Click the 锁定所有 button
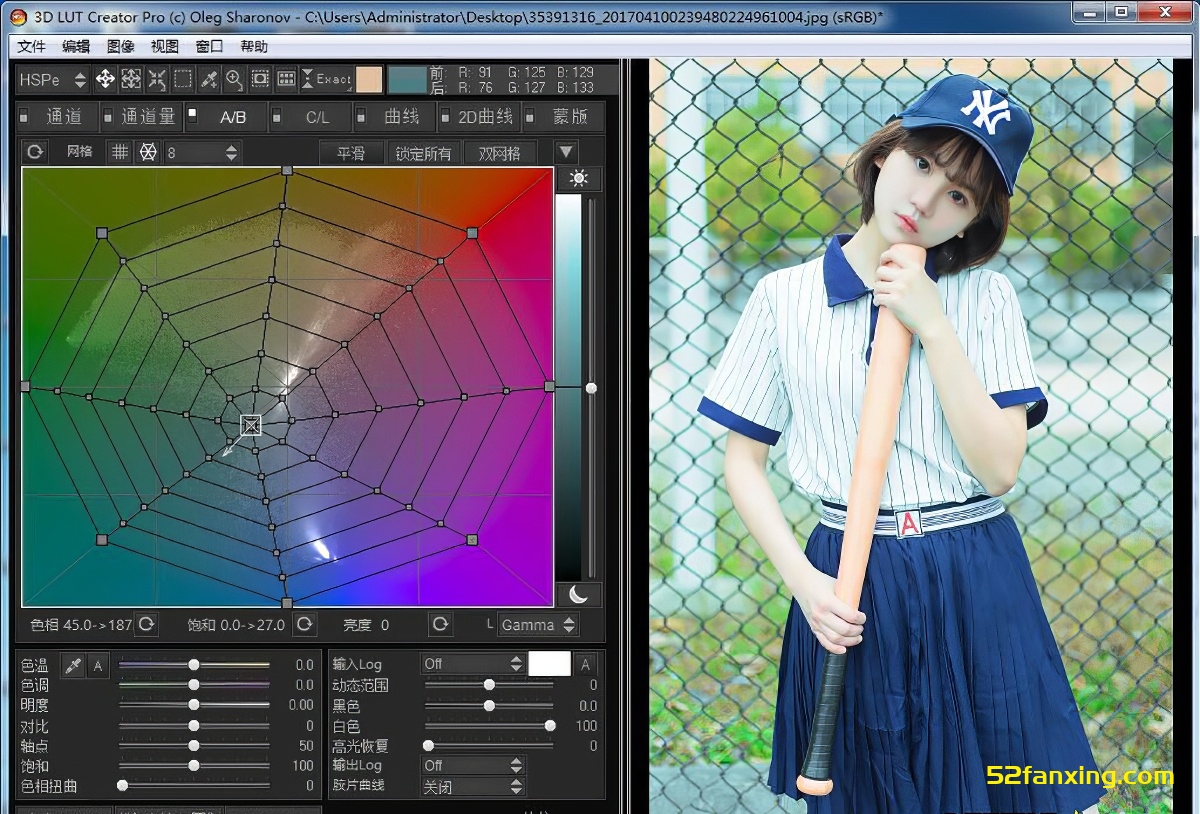The image size is (1200, 814). pos(424,153)
